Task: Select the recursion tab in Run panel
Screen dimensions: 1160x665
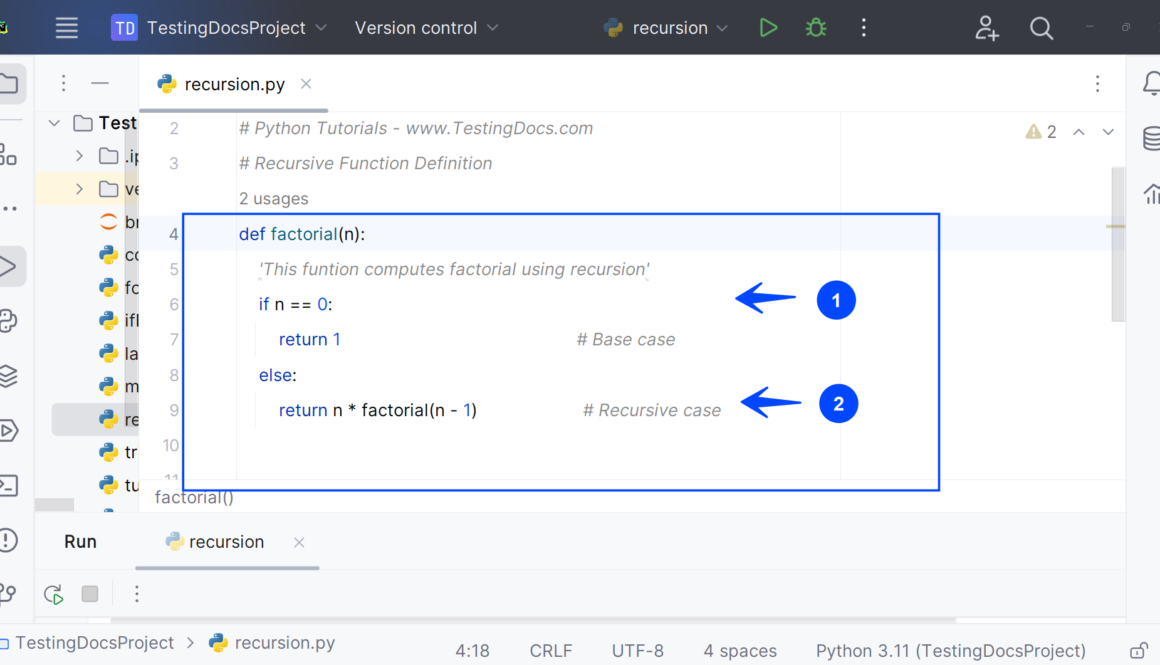Action: 226,542
